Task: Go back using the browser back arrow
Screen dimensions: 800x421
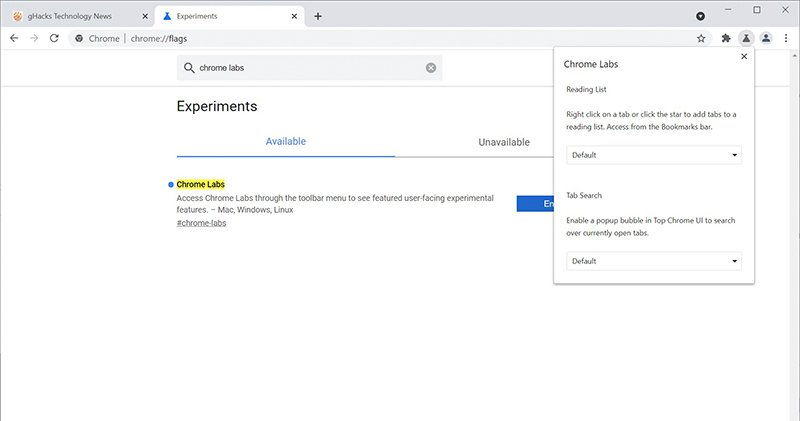Action: 14,38
